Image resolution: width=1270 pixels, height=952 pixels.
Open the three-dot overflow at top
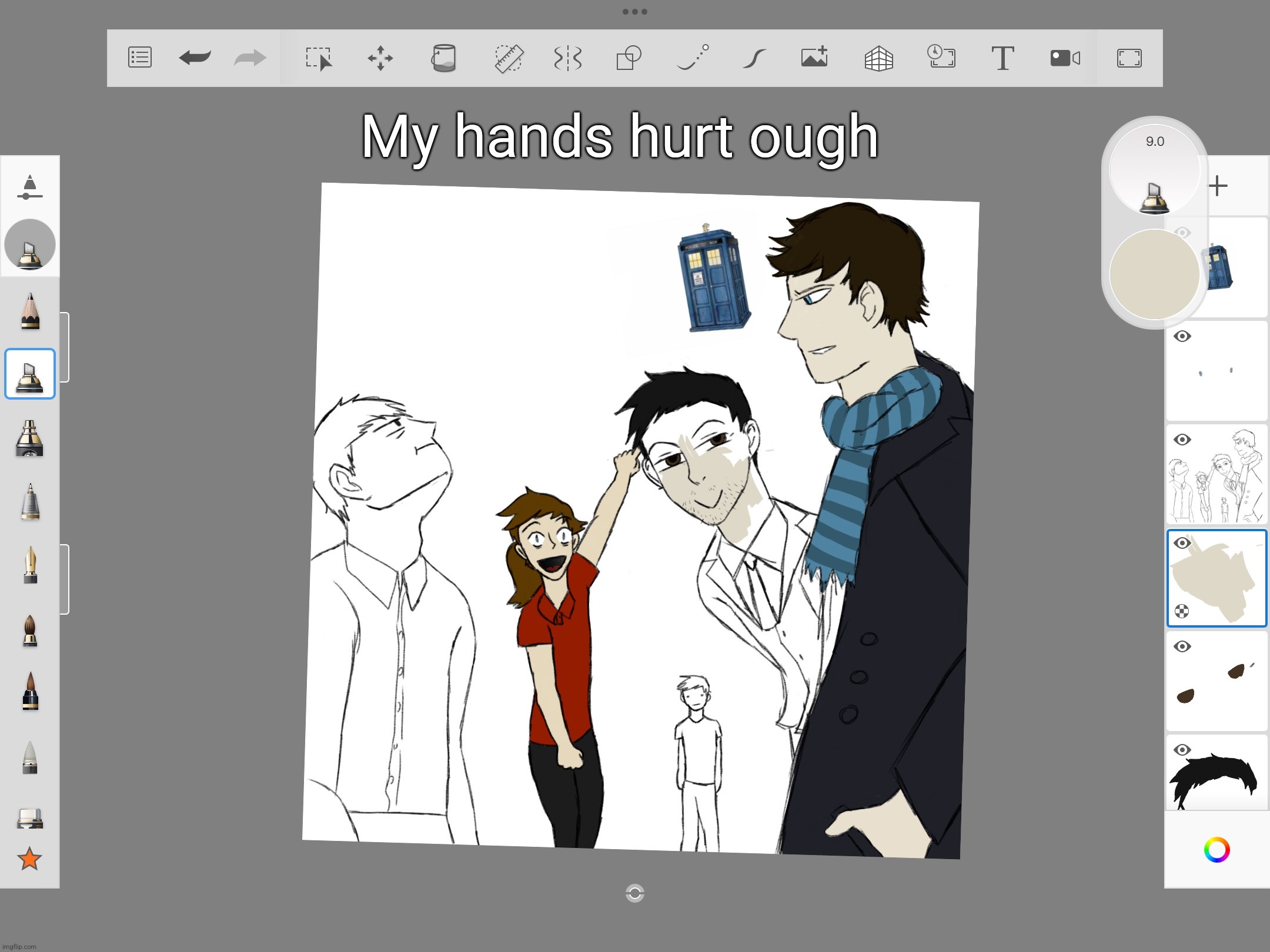click(x=634, y=12)
